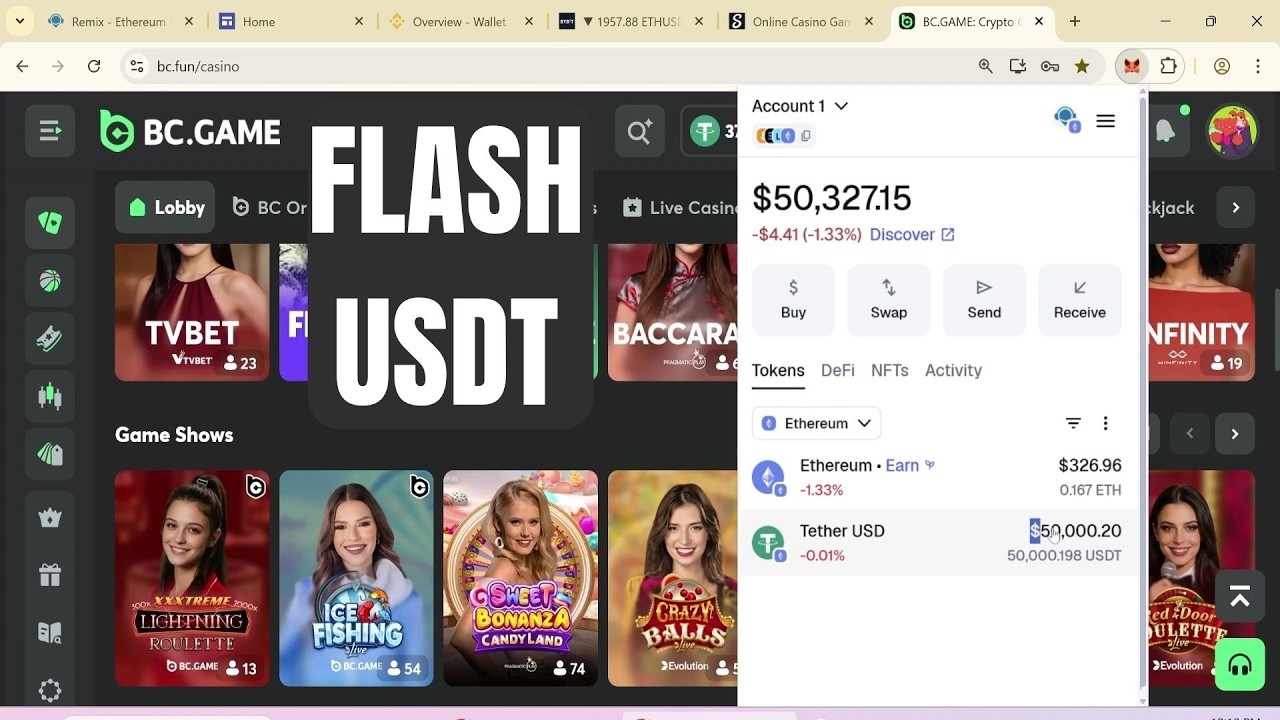1280x720 pixels.
Task: Click the MetaMask network globe icon
Action: (x=1066, y=119)
